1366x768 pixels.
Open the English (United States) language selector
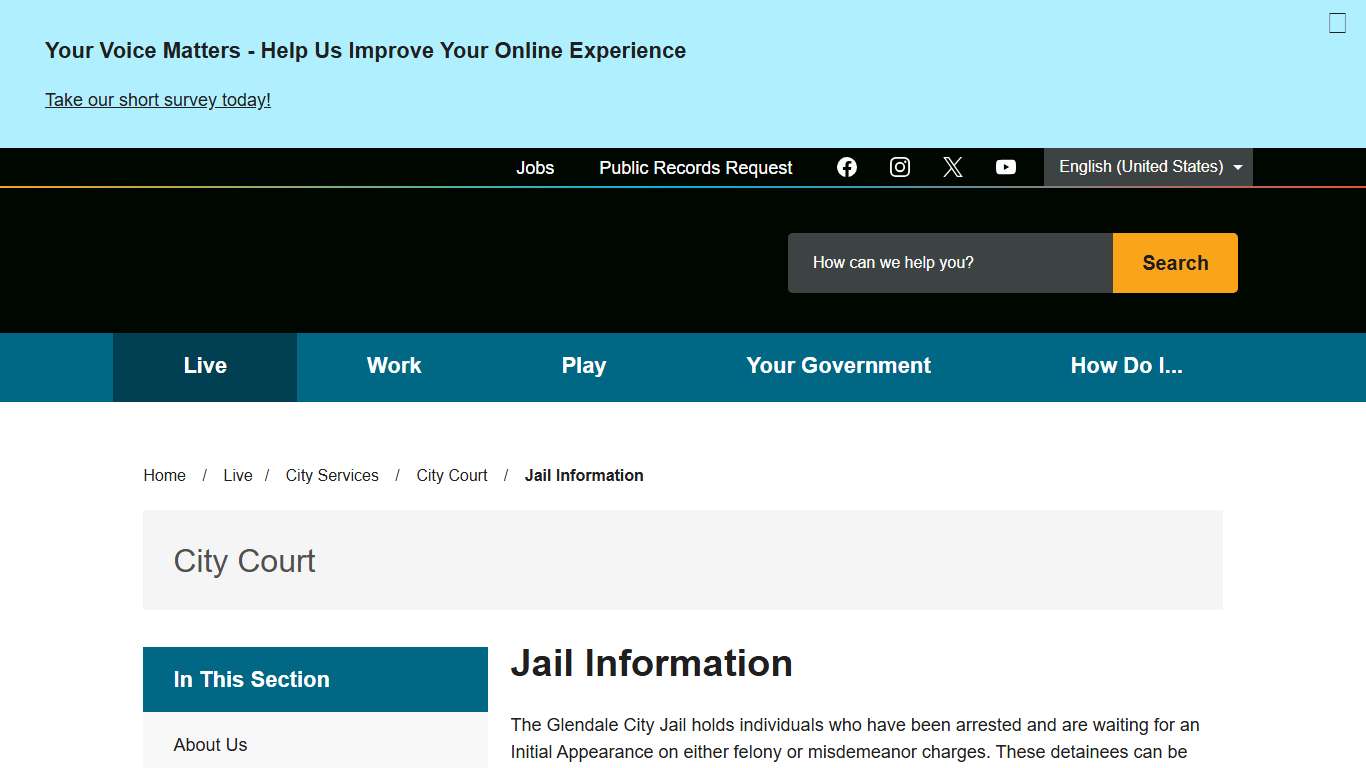point(1148,167)
